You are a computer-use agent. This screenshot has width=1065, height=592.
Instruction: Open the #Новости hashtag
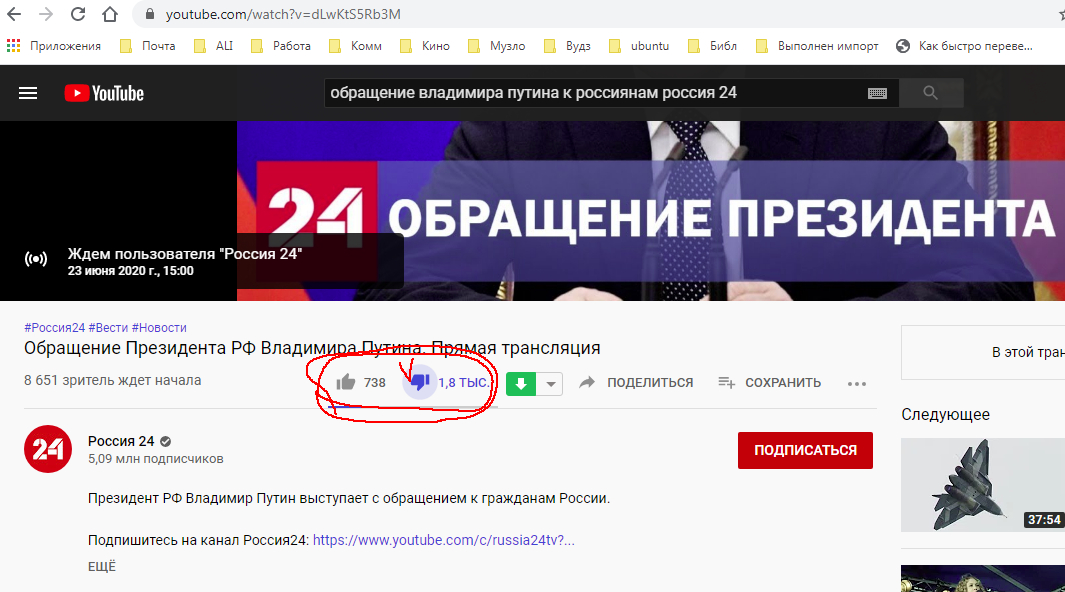159,328
